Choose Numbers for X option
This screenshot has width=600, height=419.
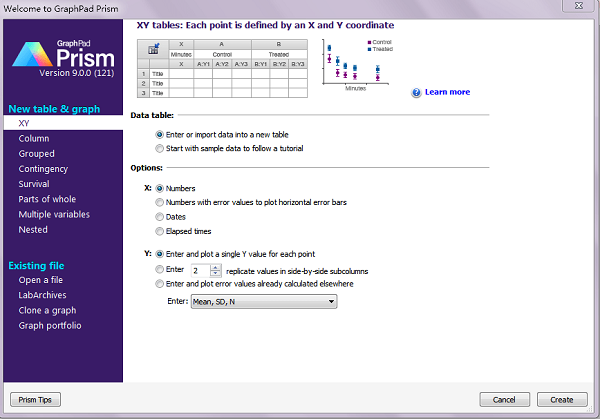click(x=176, y=189)
